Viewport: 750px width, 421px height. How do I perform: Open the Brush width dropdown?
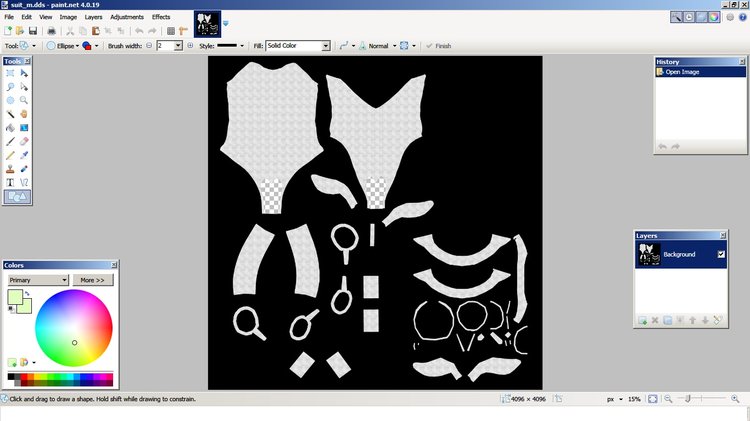tap(178, 45)
